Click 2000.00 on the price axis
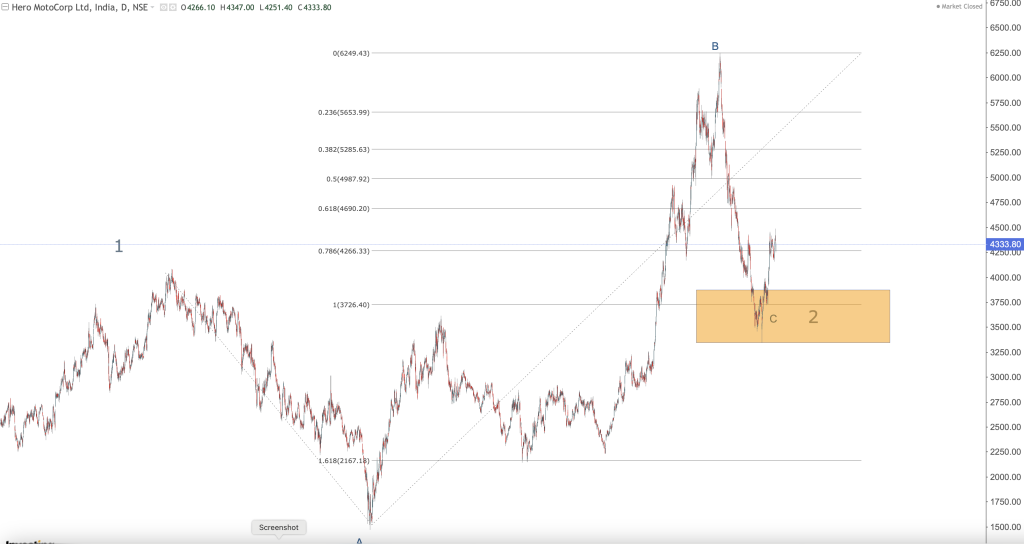The height and width of the screenshot is (544, 1024). (x=1005, y=477)
